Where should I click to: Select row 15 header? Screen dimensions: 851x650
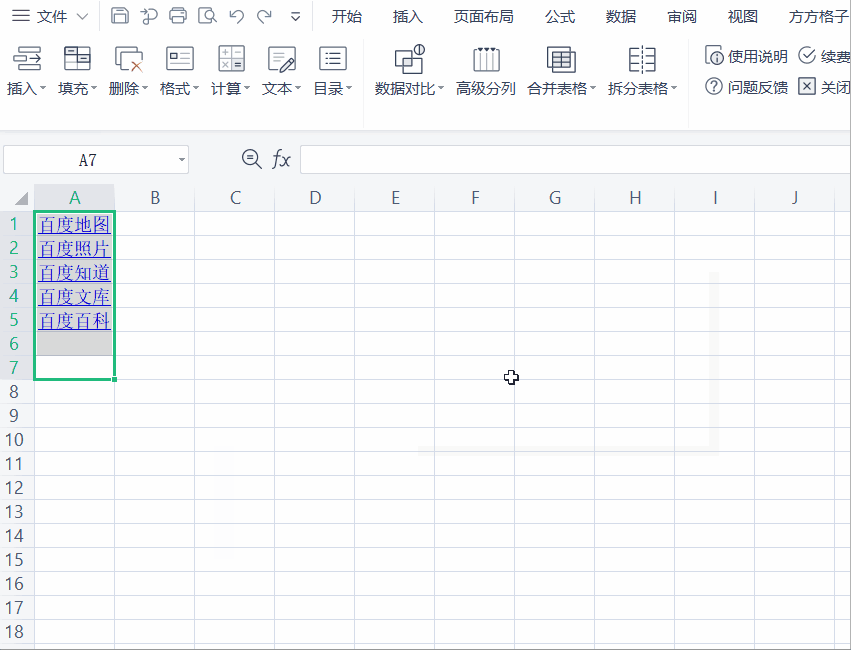click(x=16, y=559)
